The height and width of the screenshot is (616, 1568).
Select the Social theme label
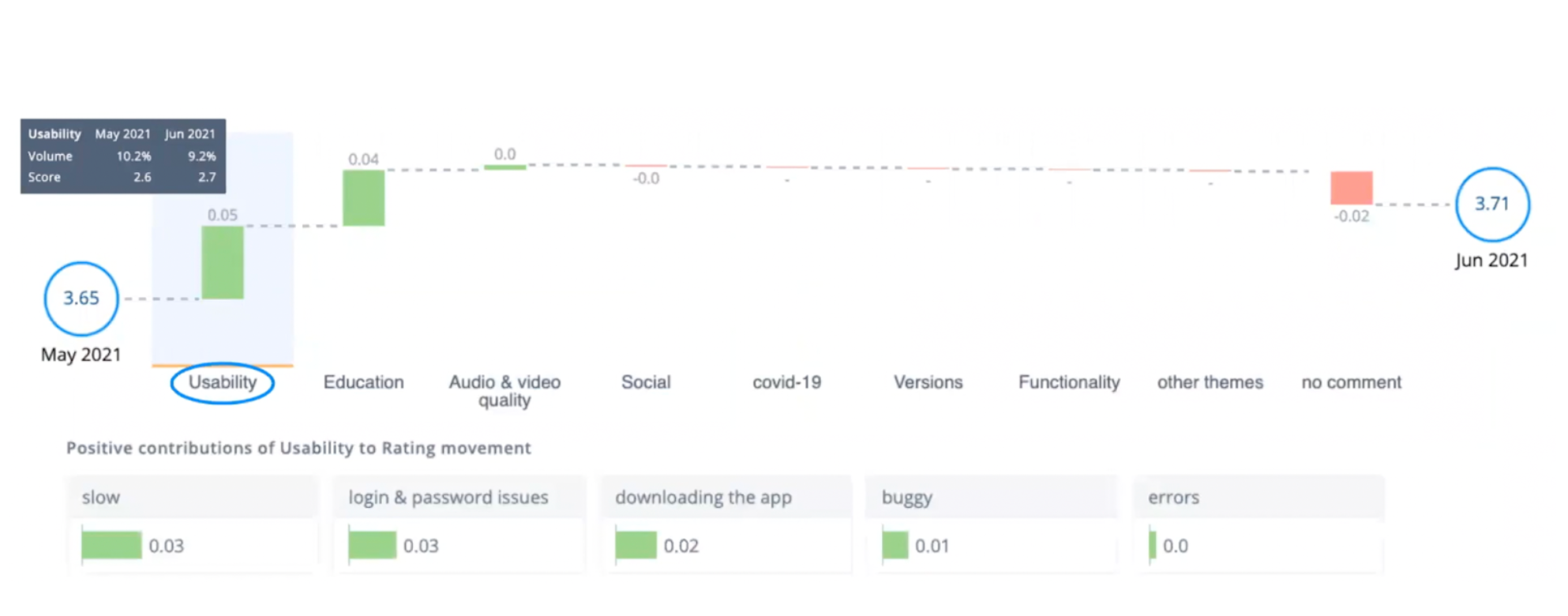pos(646,383)
